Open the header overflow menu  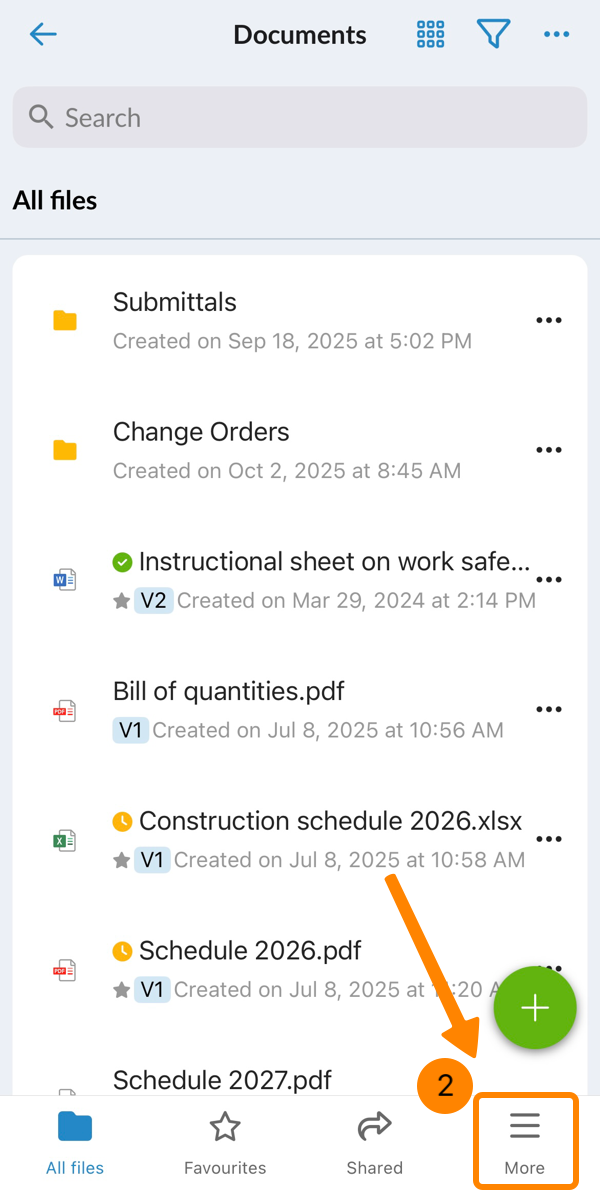556,35
